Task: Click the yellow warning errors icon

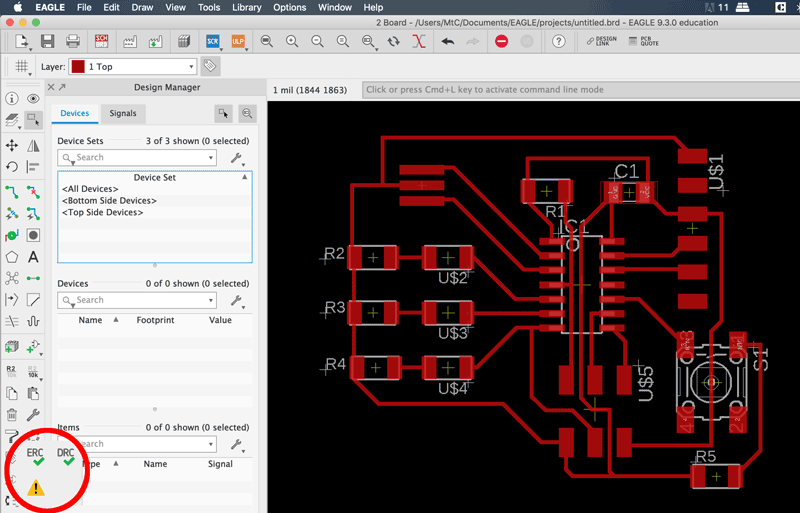Action: [36, 488]
